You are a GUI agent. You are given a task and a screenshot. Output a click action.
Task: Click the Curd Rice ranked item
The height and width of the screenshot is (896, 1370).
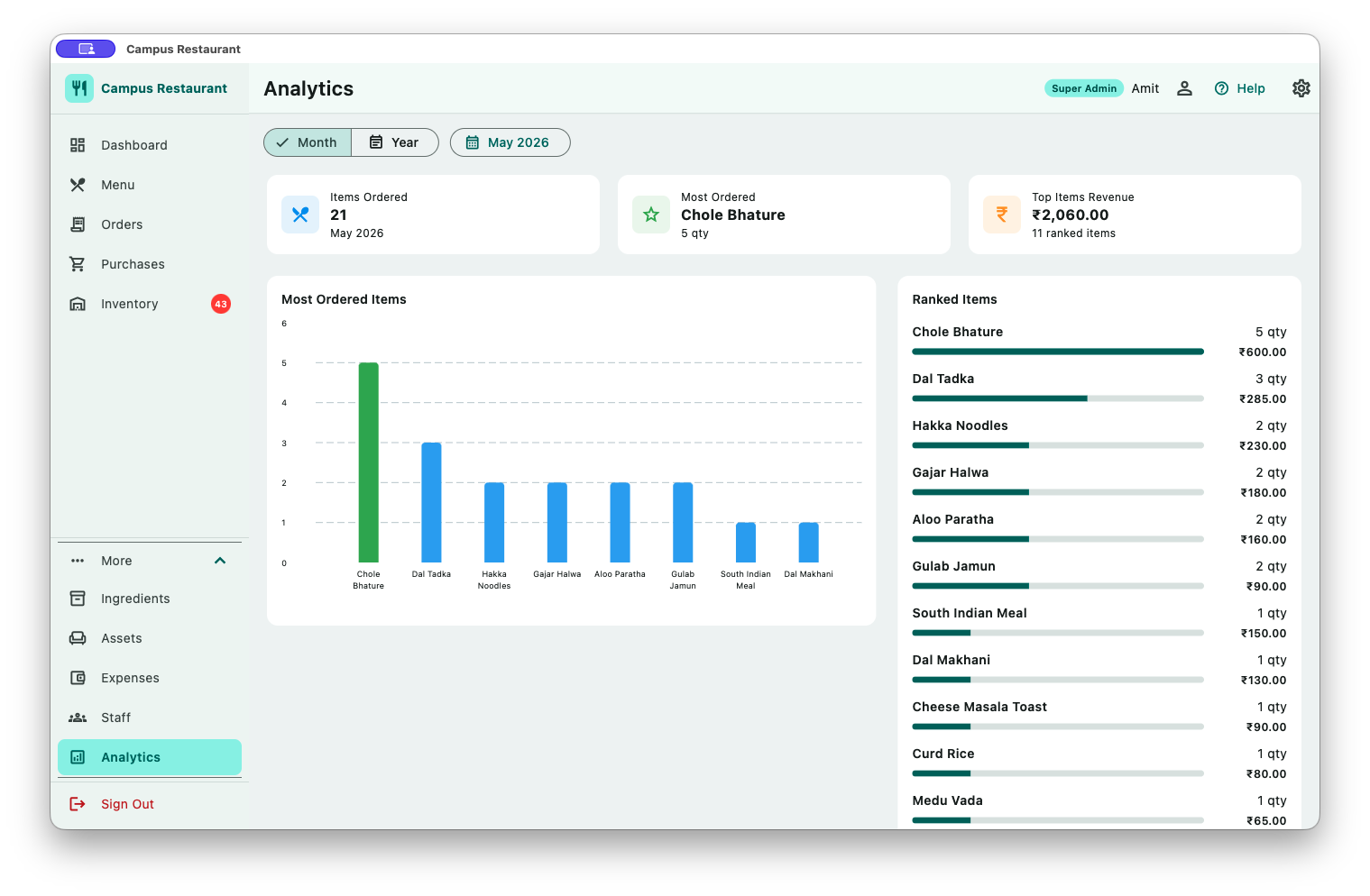(1099, 763)
